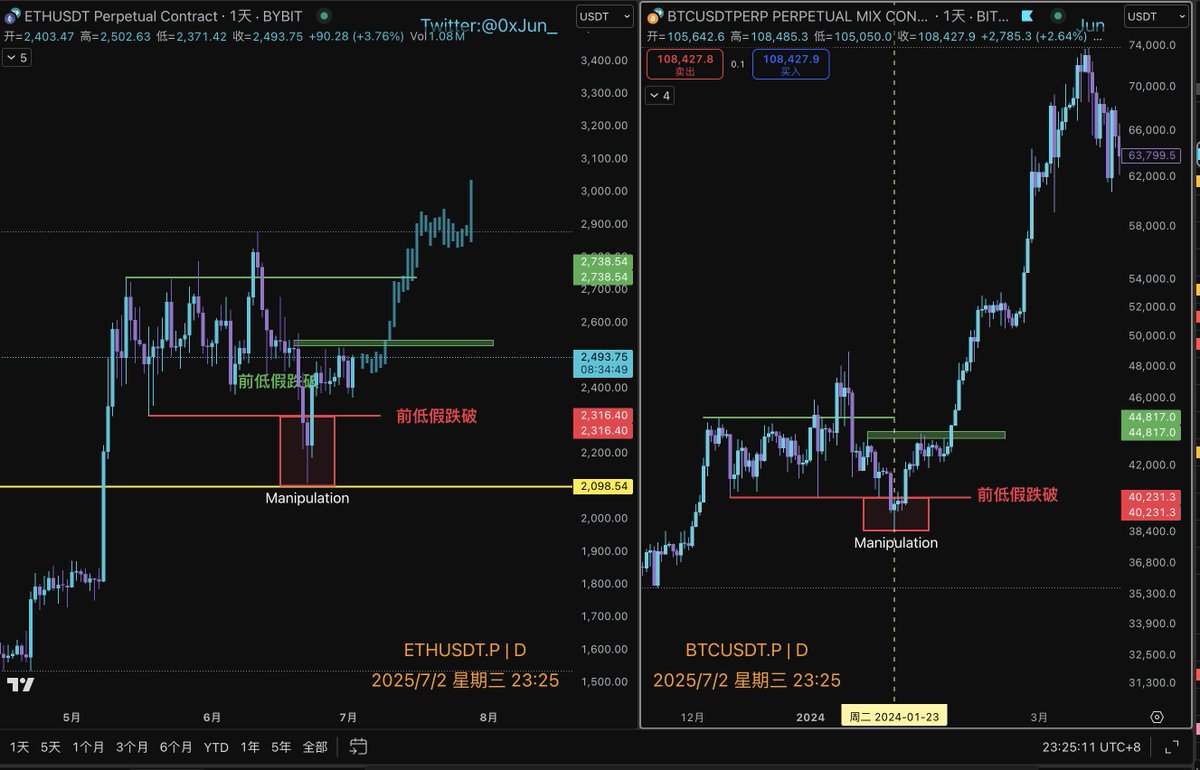The height and width of the screenshot is (770, 1200).
Task: Select the 5天 time range
Action: 50,746
